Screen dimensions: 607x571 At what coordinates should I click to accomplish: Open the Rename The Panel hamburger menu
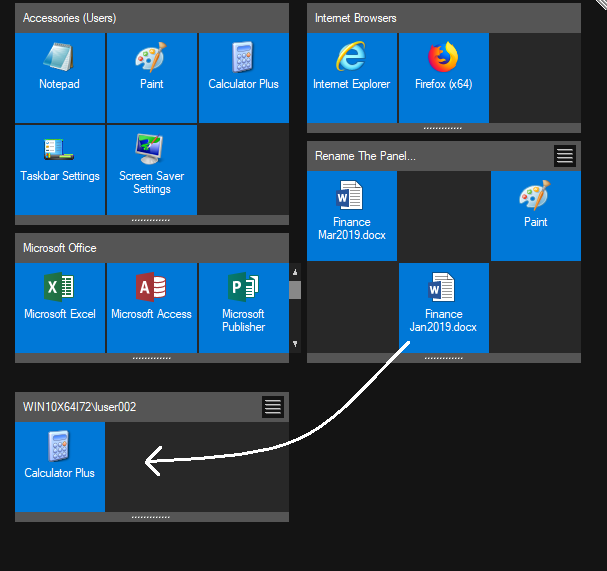(565, 156)
